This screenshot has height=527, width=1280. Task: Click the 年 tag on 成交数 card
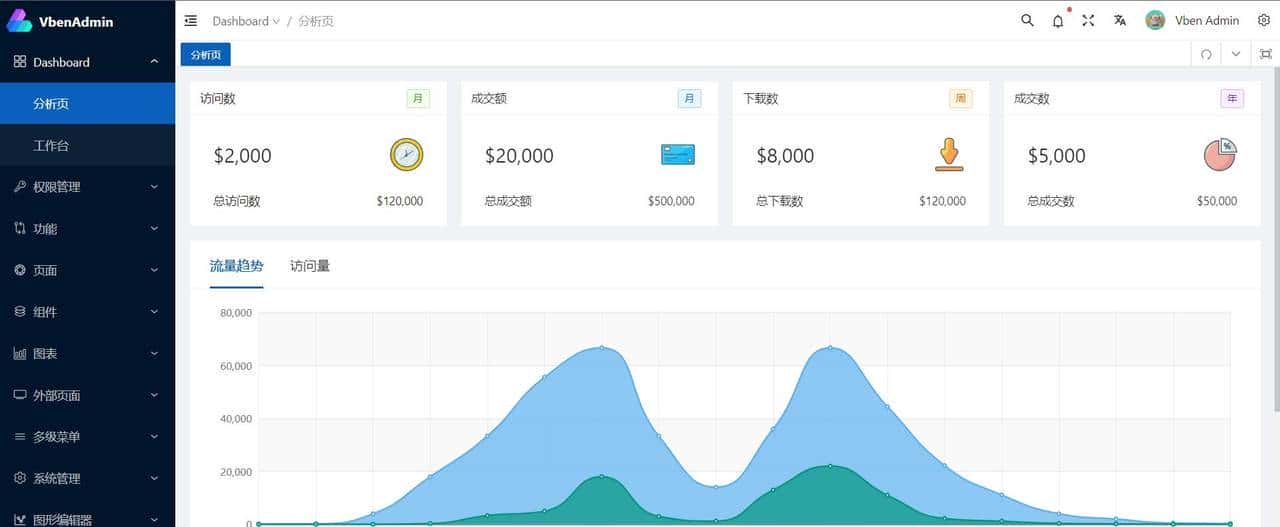1232,99
